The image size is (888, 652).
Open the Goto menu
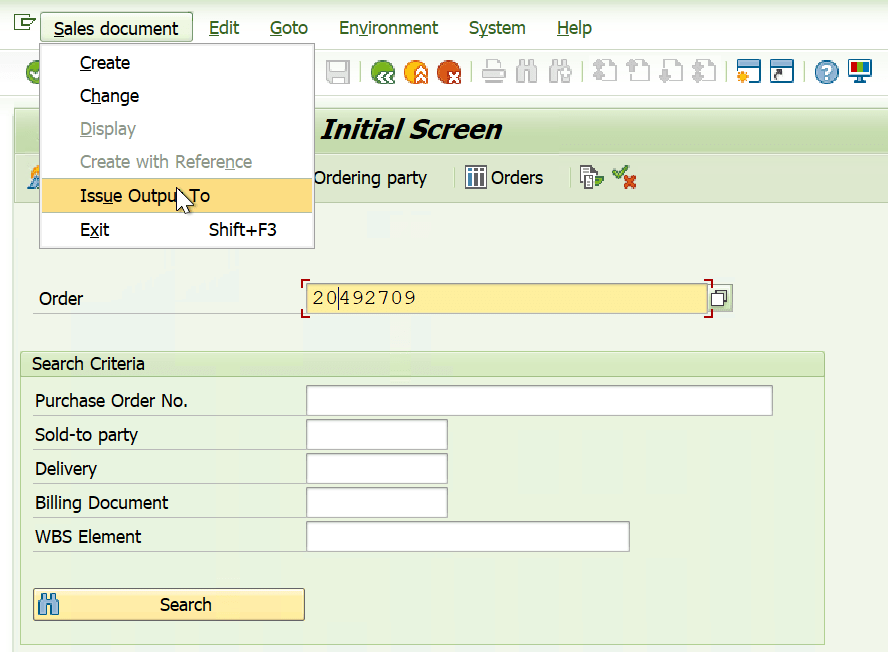(x=288, y=28)
